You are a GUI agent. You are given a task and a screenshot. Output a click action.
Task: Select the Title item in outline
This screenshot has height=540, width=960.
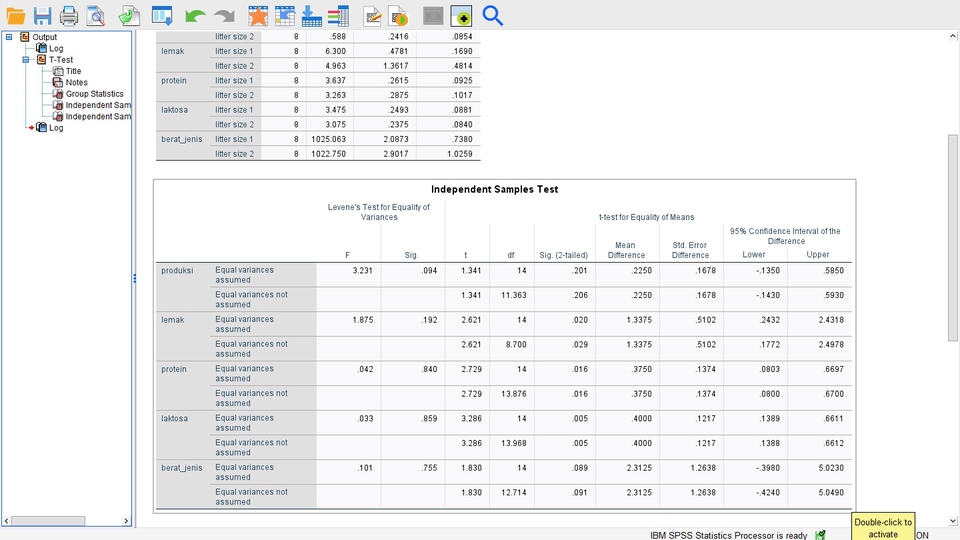click(73, 71)
